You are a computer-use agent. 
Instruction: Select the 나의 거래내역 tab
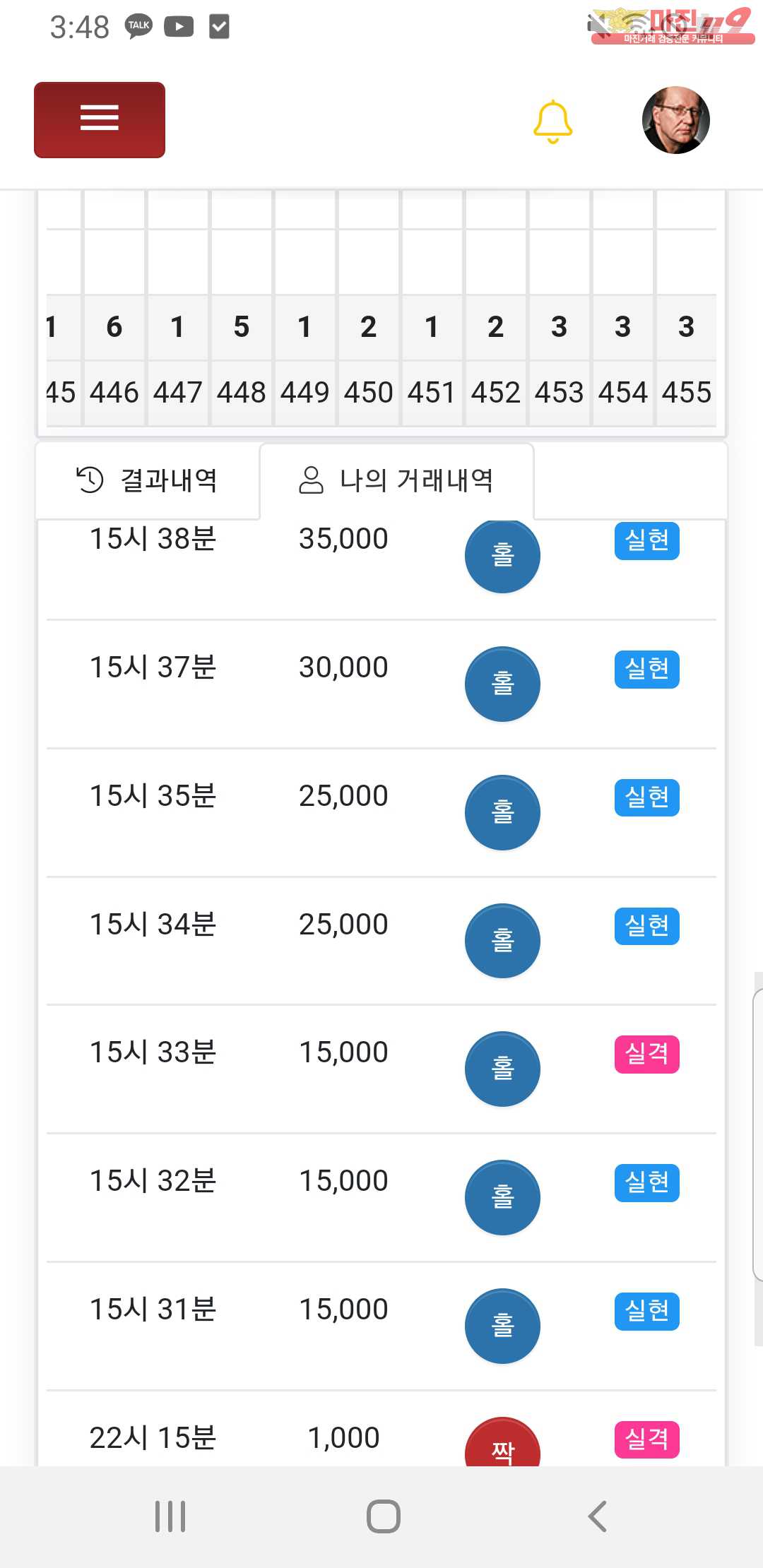click(x=396, y=480)
